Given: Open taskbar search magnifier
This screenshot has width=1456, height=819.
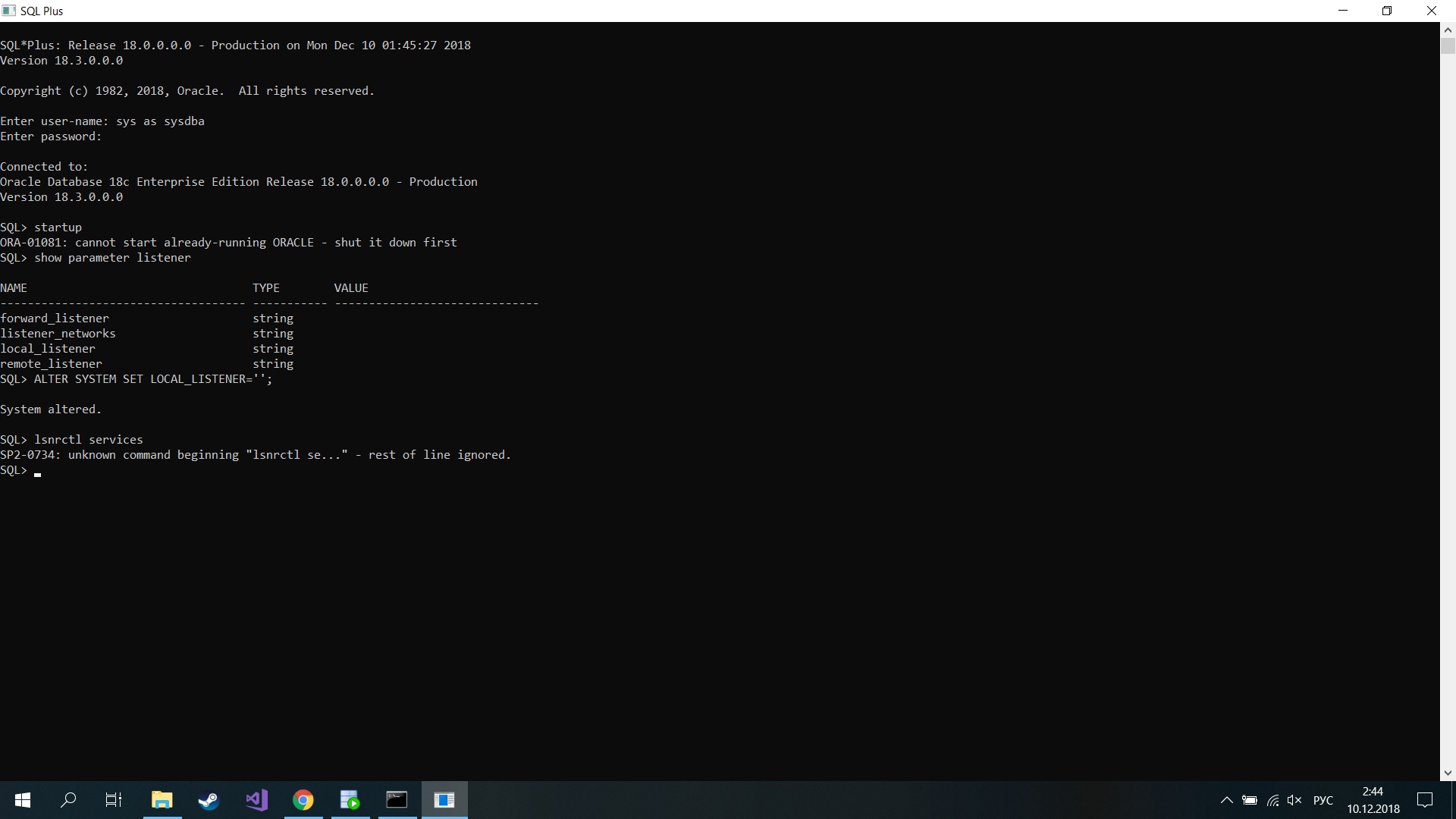Looking at the screenshot, I should 68,800.
